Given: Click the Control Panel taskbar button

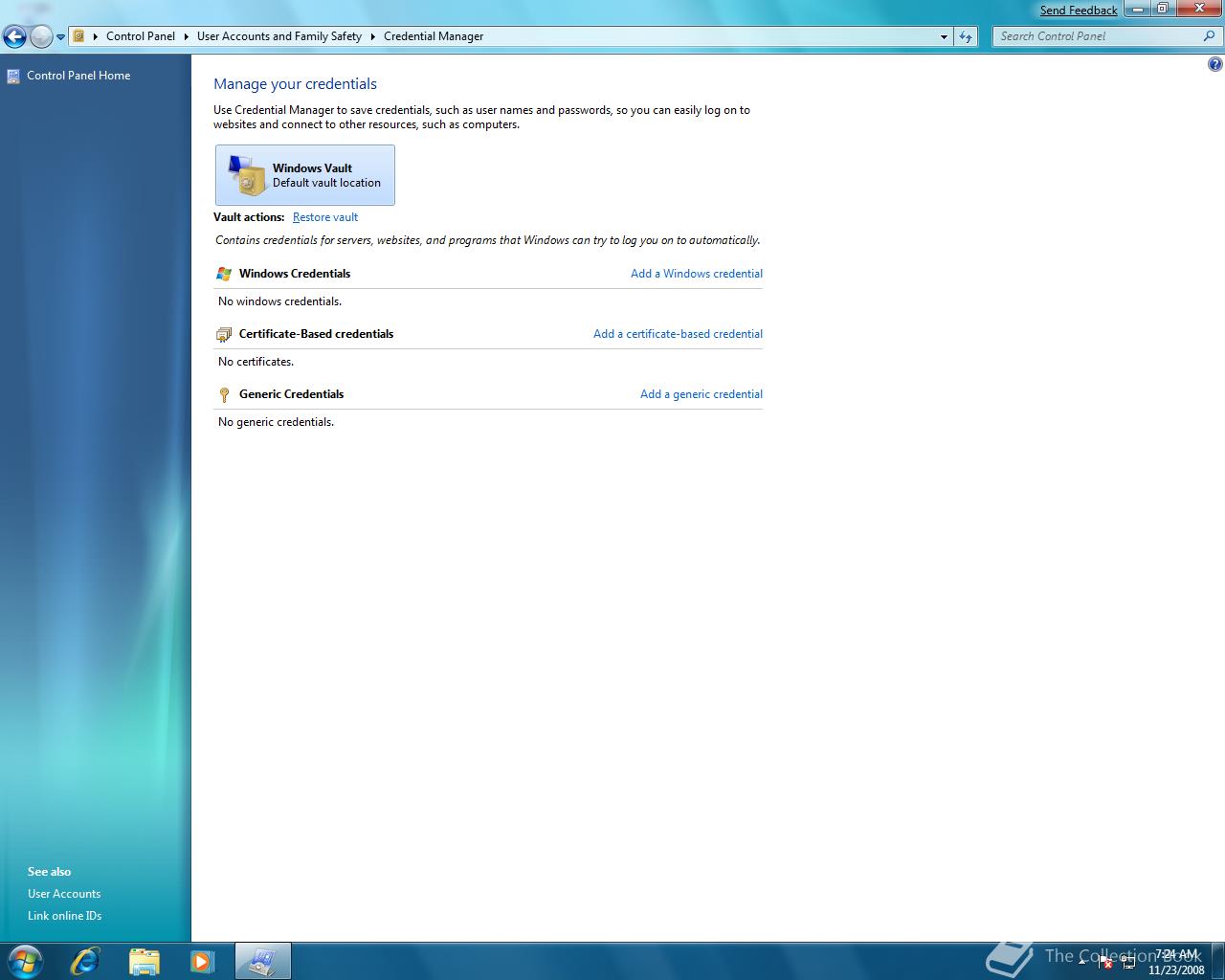Looking at the screenshot, I should (262, 961).
